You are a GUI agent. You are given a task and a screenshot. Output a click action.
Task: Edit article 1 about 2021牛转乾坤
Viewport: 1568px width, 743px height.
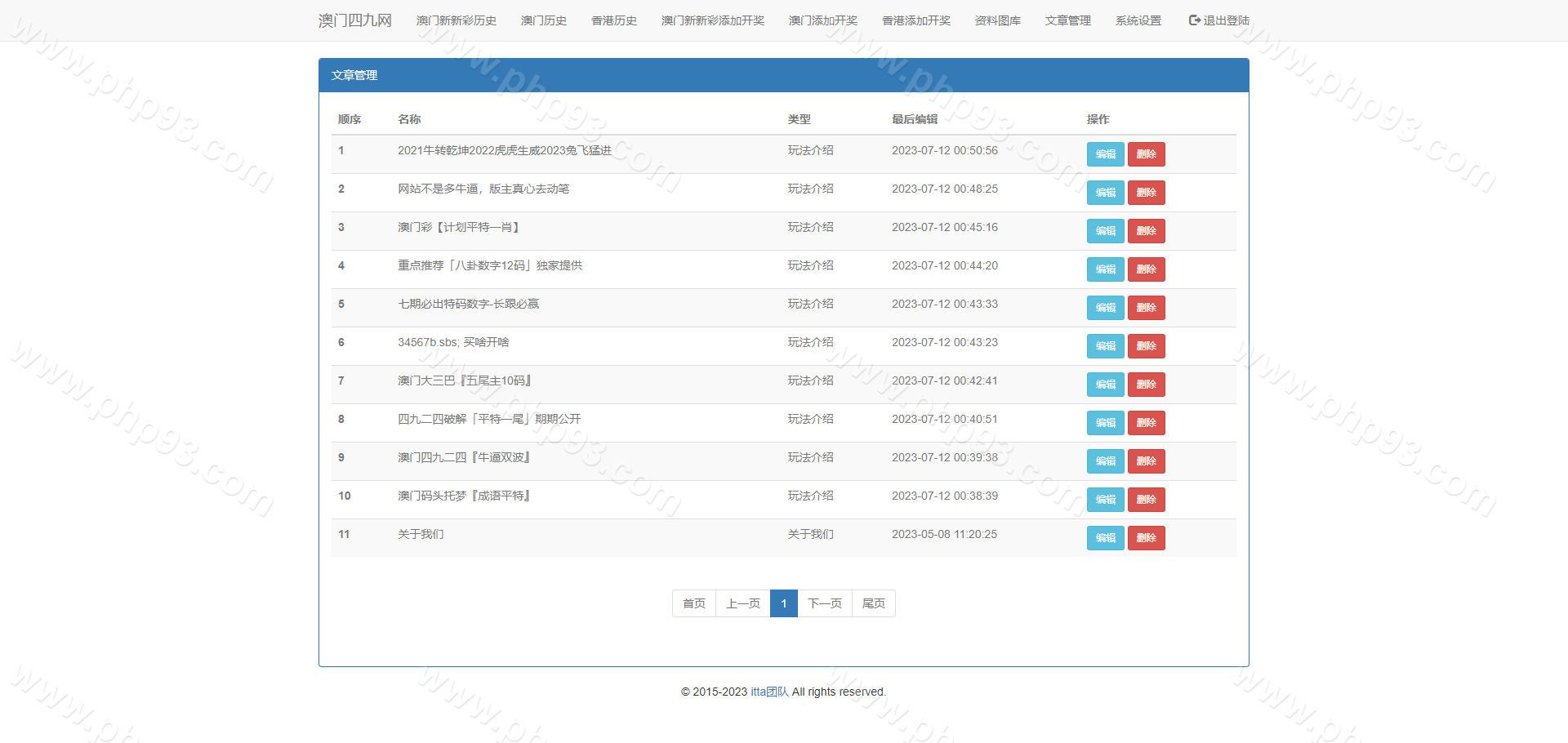point(1105,154)
